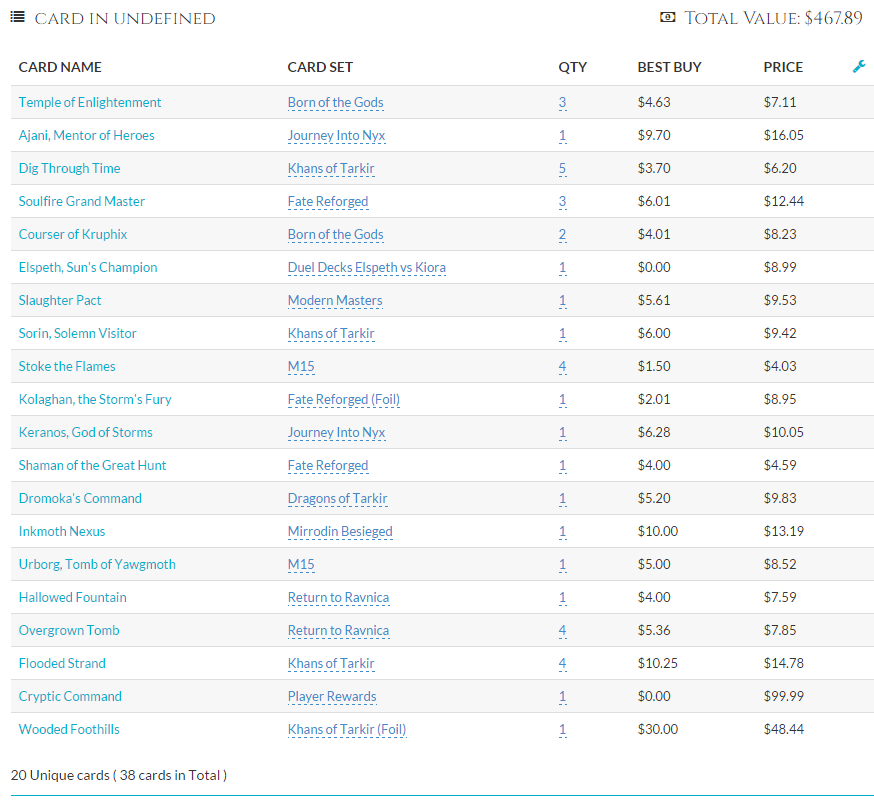Edit quantity 4 for Overgrown Tomb

coord(562,630)
